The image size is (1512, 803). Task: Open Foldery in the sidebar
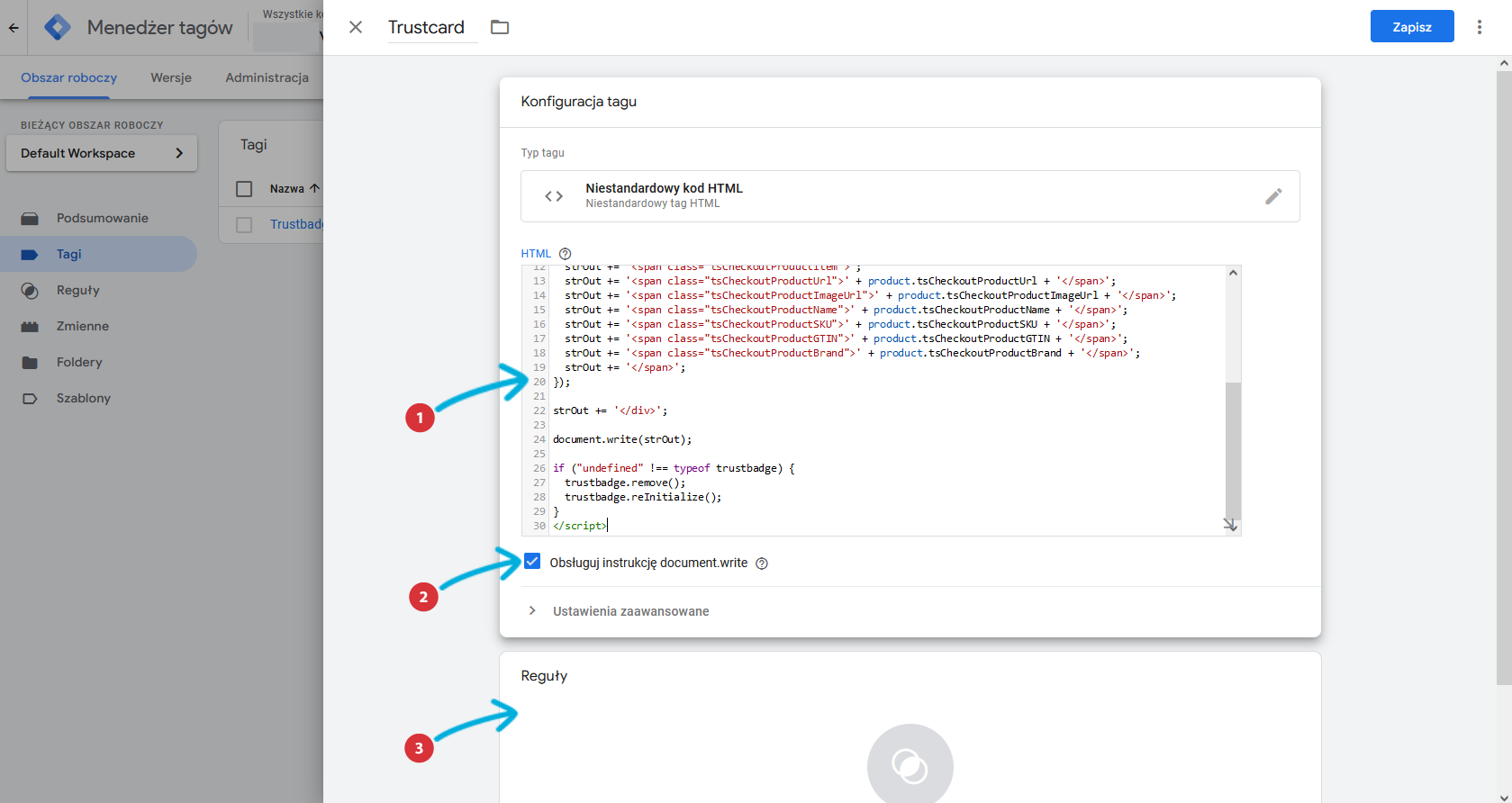[x=99, y=362]
